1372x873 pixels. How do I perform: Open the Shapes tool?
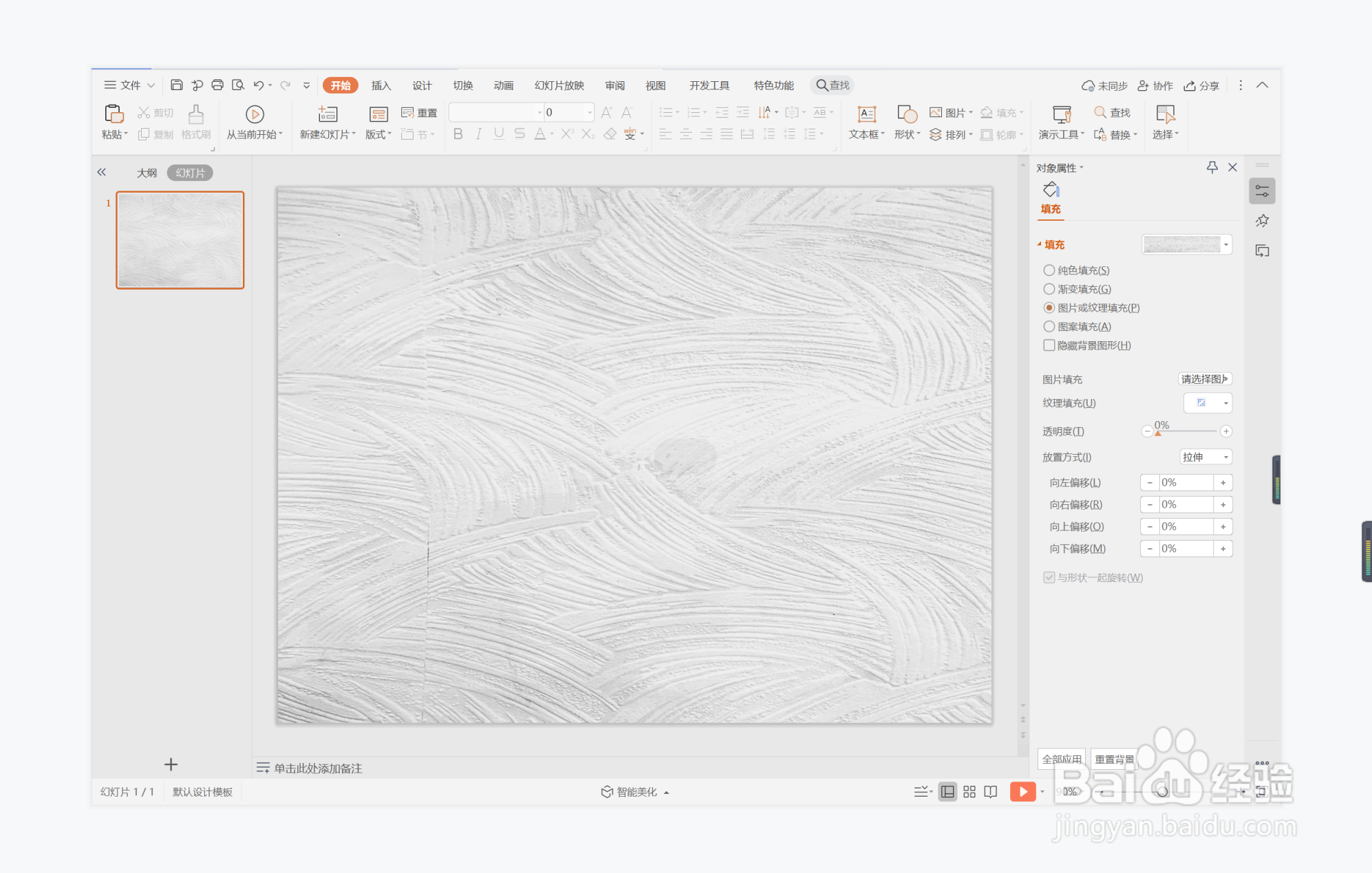click(x=907, y=114)
